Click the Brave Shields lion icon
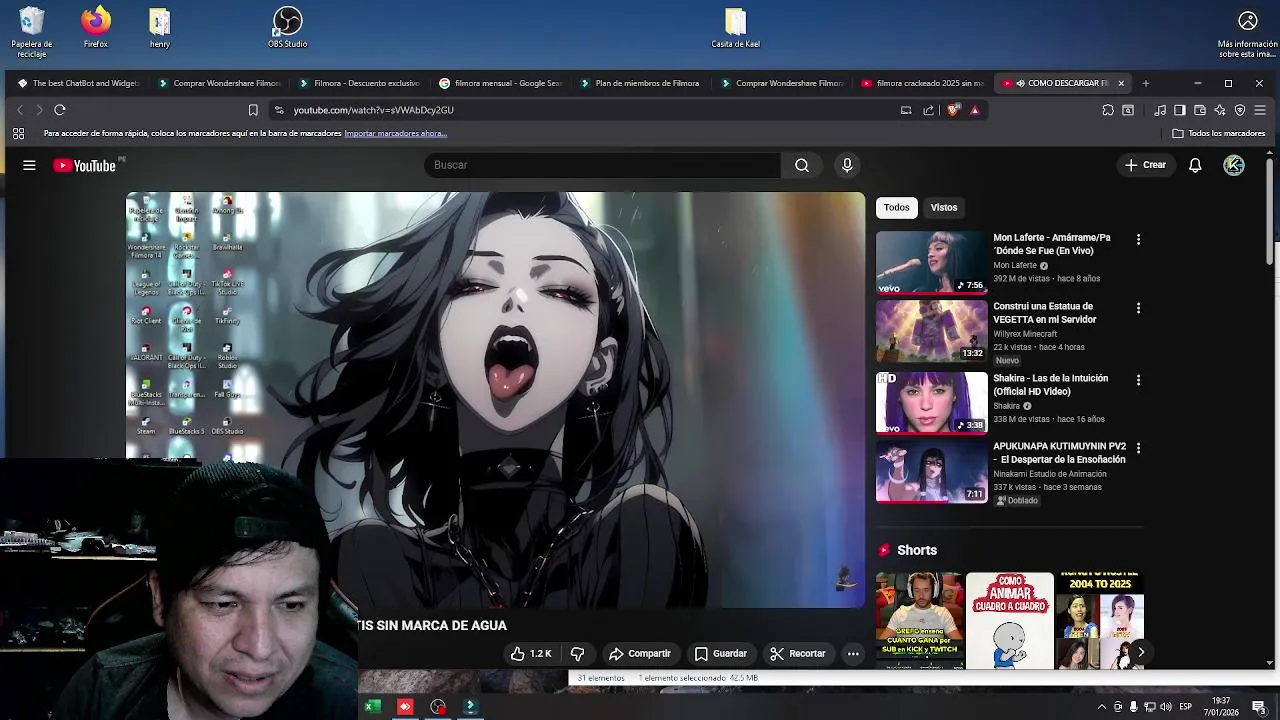This screenshot has width=1280, height=720. [x=953, y=110]
